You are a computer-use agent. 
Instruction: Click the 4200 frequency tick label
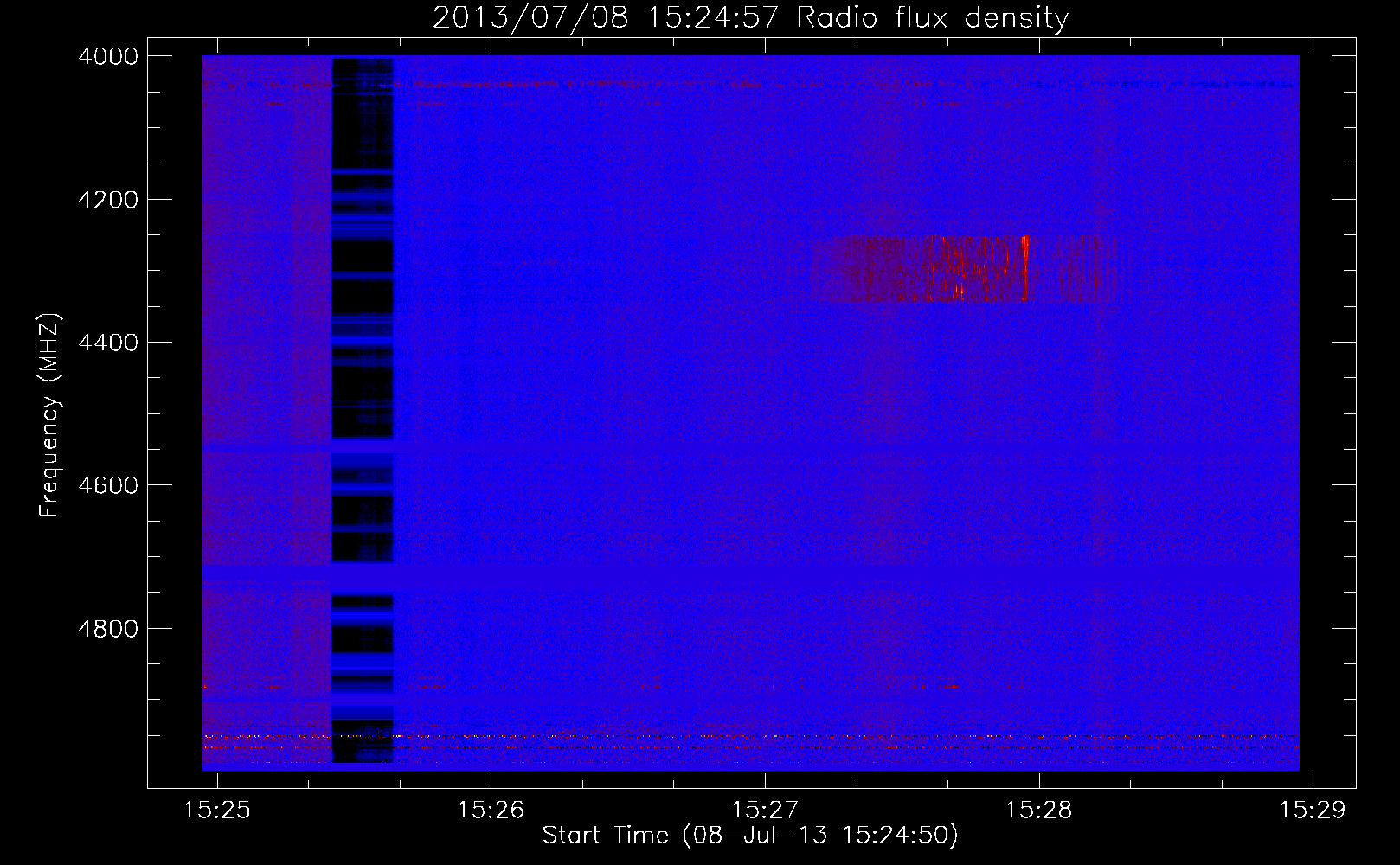point(108,199)
